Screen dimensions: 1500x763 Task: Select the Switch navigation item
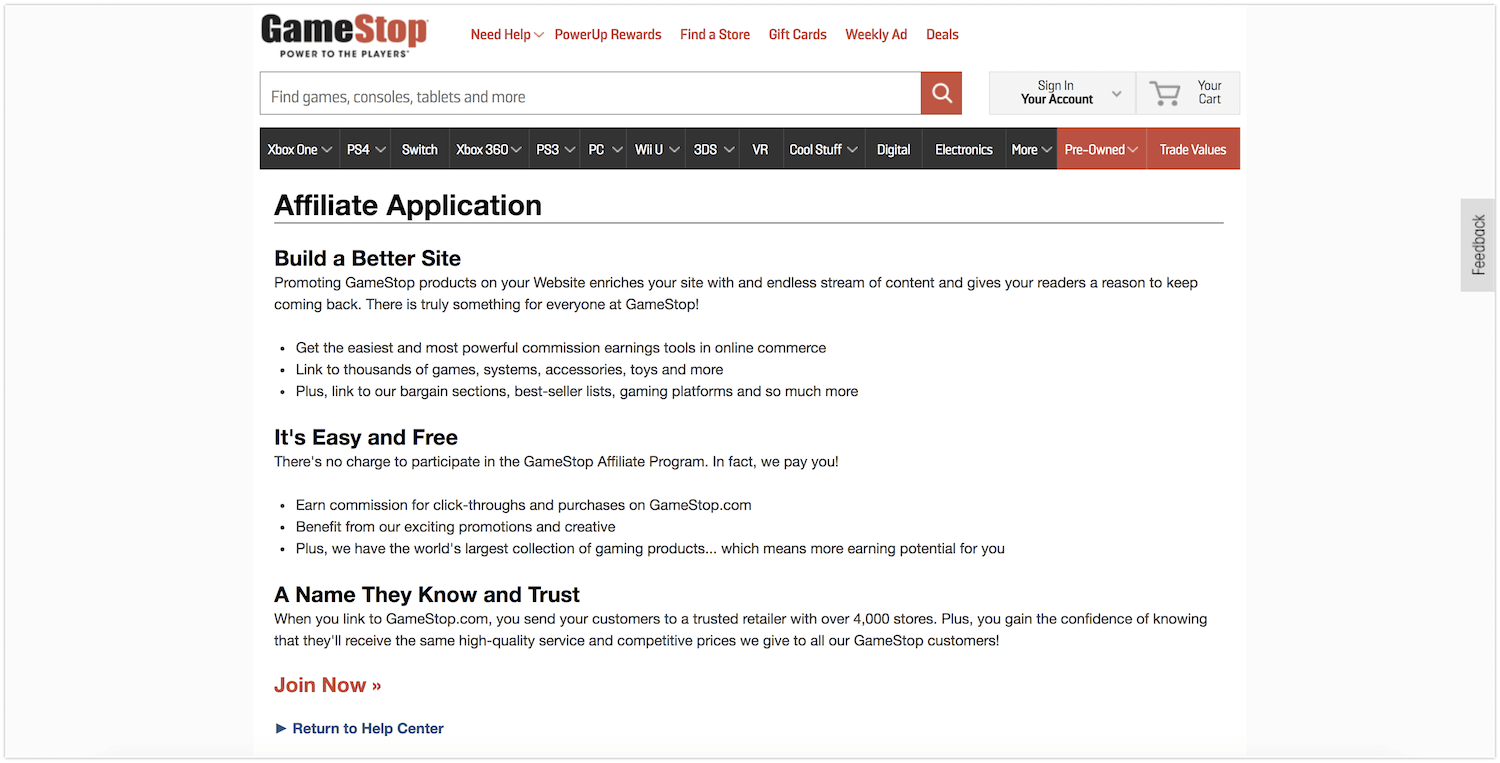(419, 149)
